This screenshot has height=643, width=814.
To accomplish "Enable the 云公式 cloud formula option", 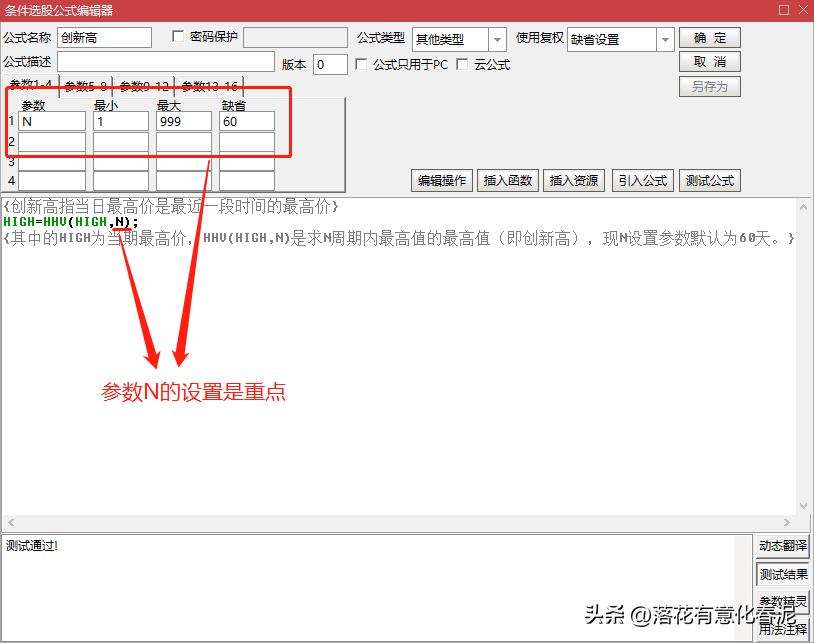I will (x=462, y=64).
